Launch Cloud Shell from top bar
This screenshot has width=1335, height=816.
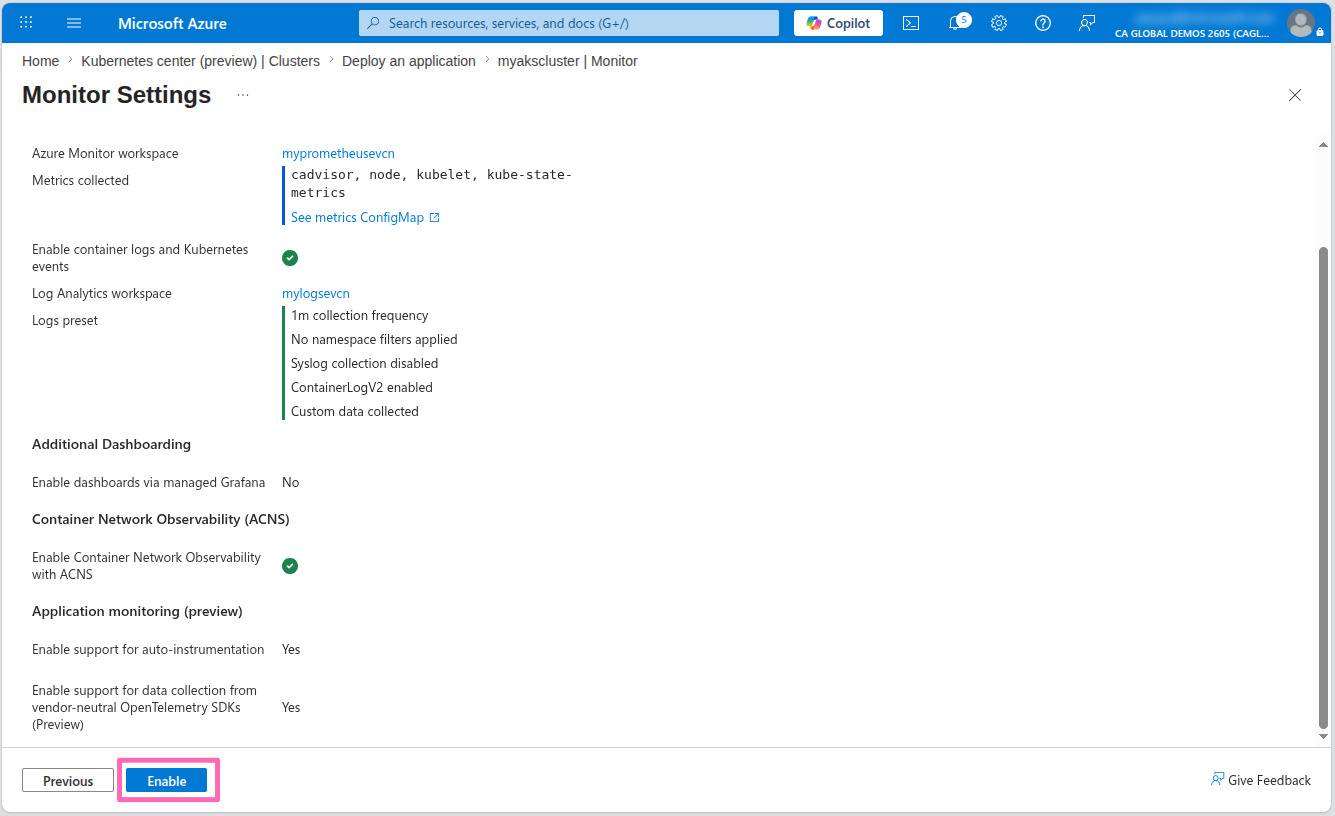pyautogui.click(x=911, y=23)
